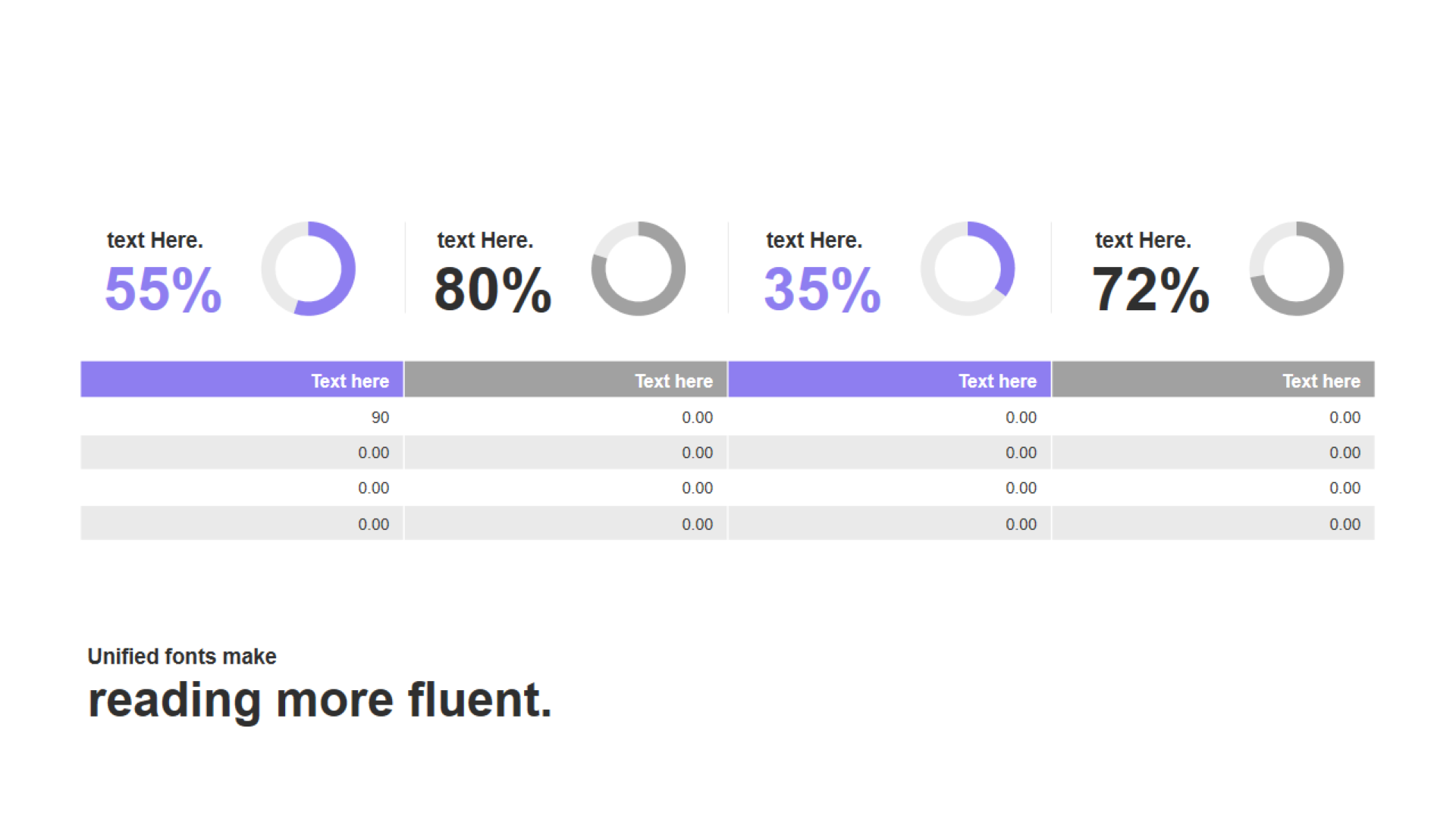
Task: Select the 55% purple donut chart
Action: [x=309, y=268]
